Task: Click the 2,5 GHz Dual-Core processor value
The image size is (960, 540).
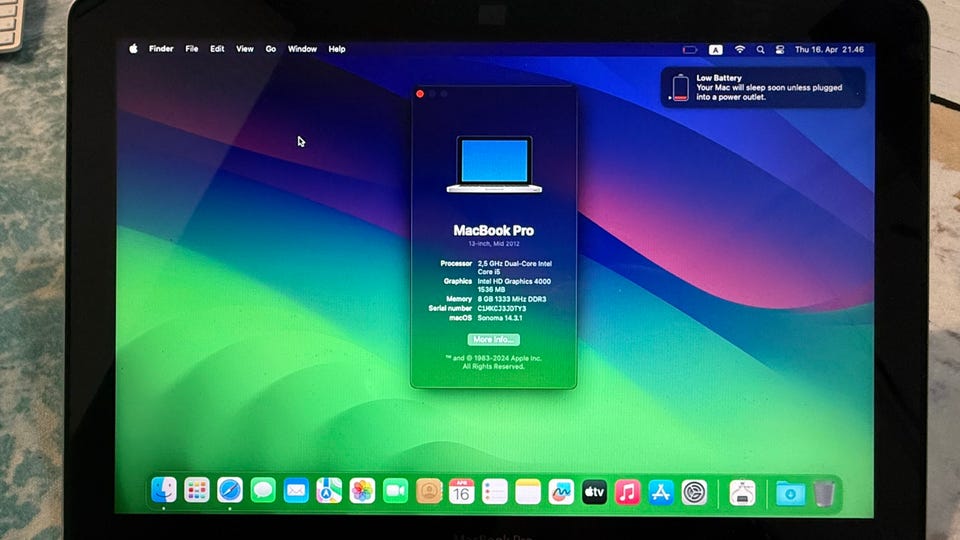Action: click(x=514, y=268)
